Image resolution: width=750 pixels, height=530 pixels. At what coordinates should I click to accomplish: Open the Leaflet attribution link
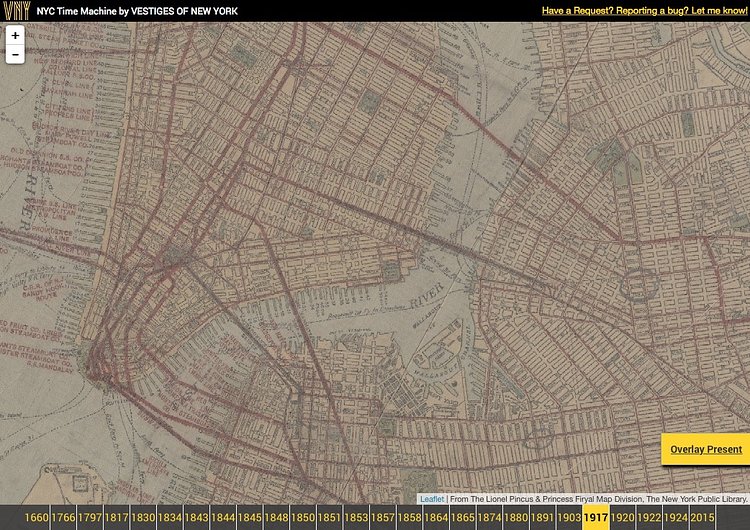click(432, 498)
